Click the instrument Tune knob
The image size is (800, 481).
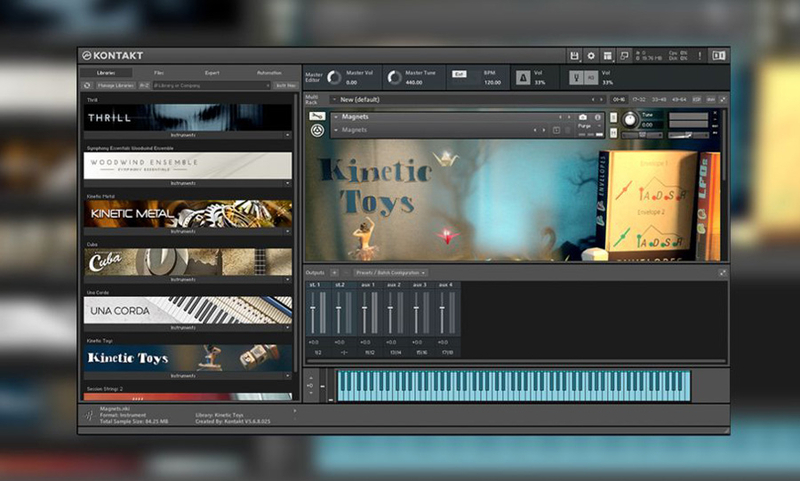click(630, 119)
